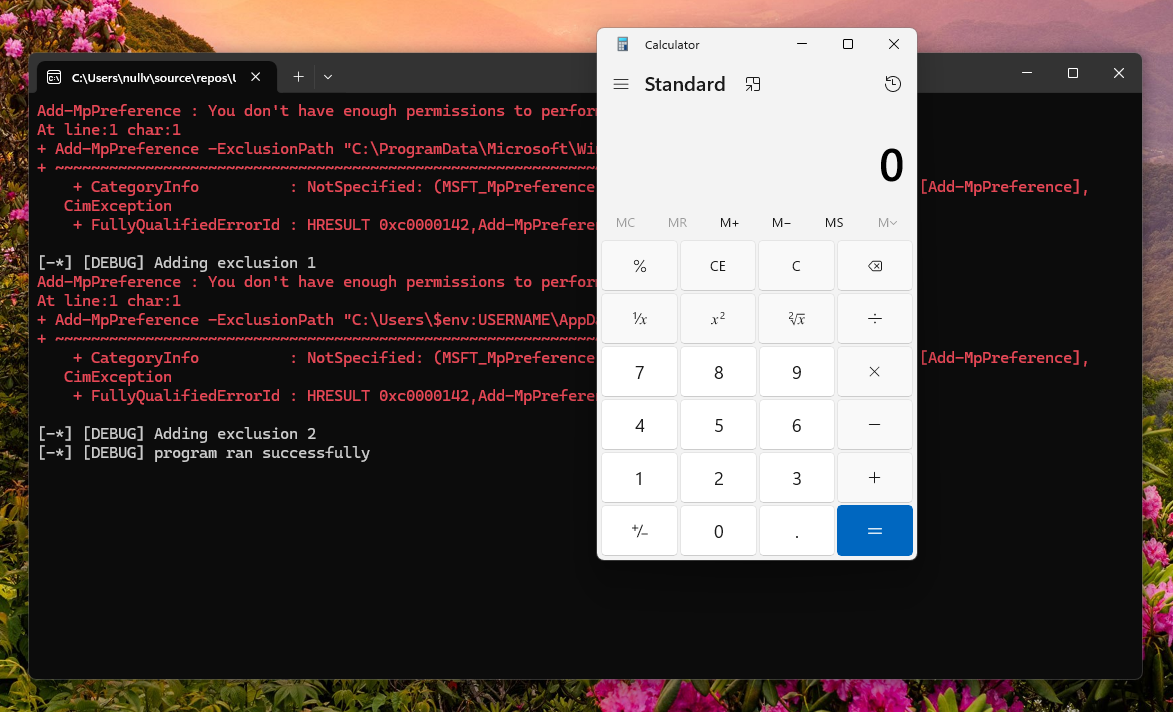Click text '[DEBUG] Adding exclusion 1'
Viewport: 1173px width, 712px height.
pyautogui.click(x=199, y=263)
